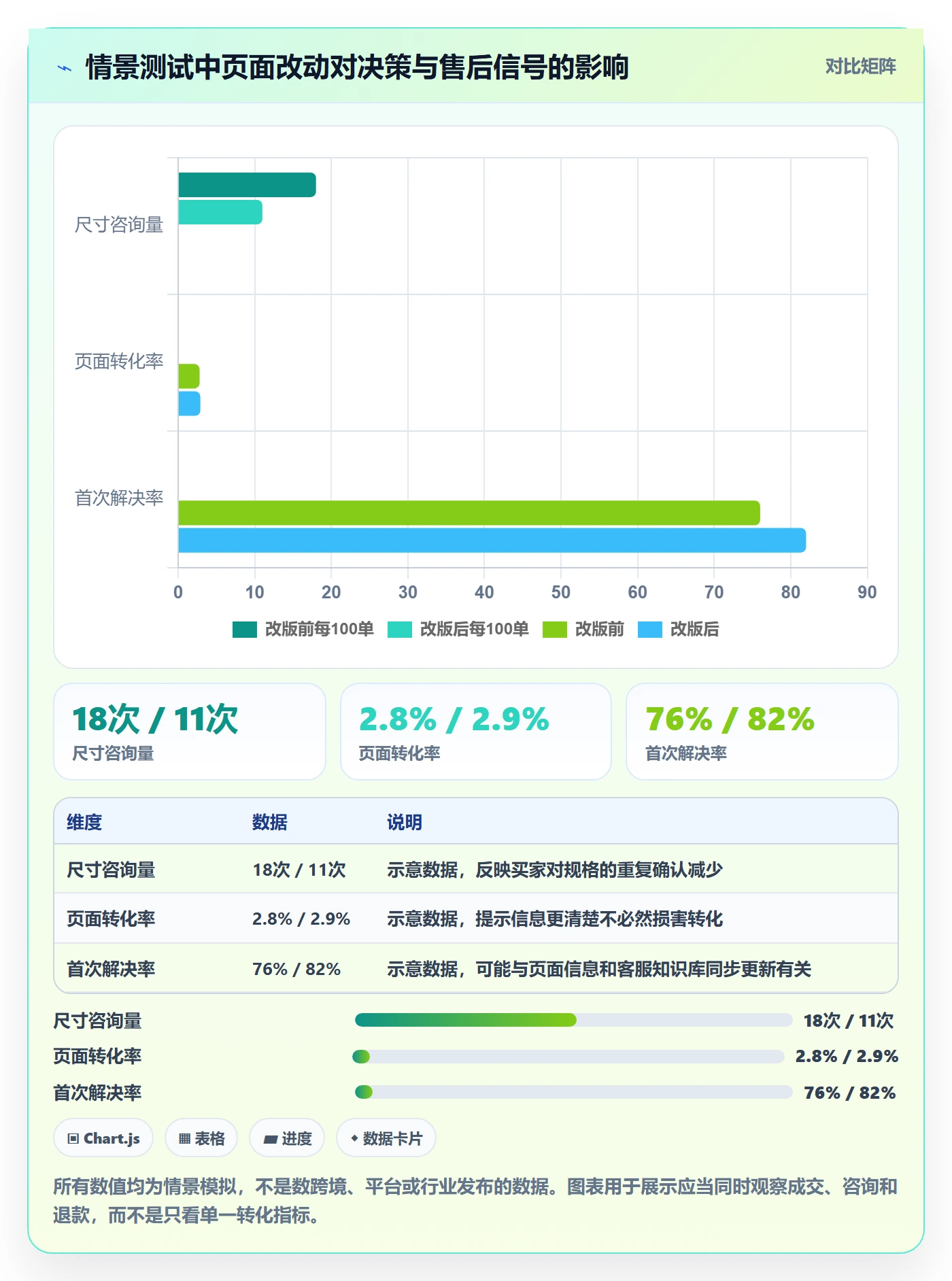Click the 说明 column header
The image size is (952, 1281).
click(405, 822)
